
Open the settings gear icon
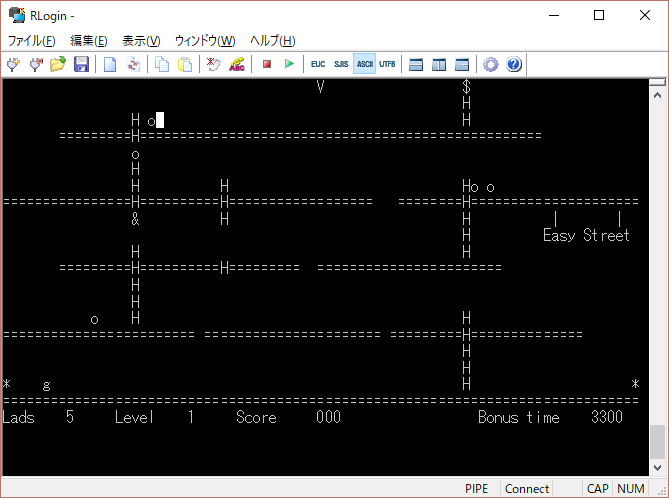[491, 64]
